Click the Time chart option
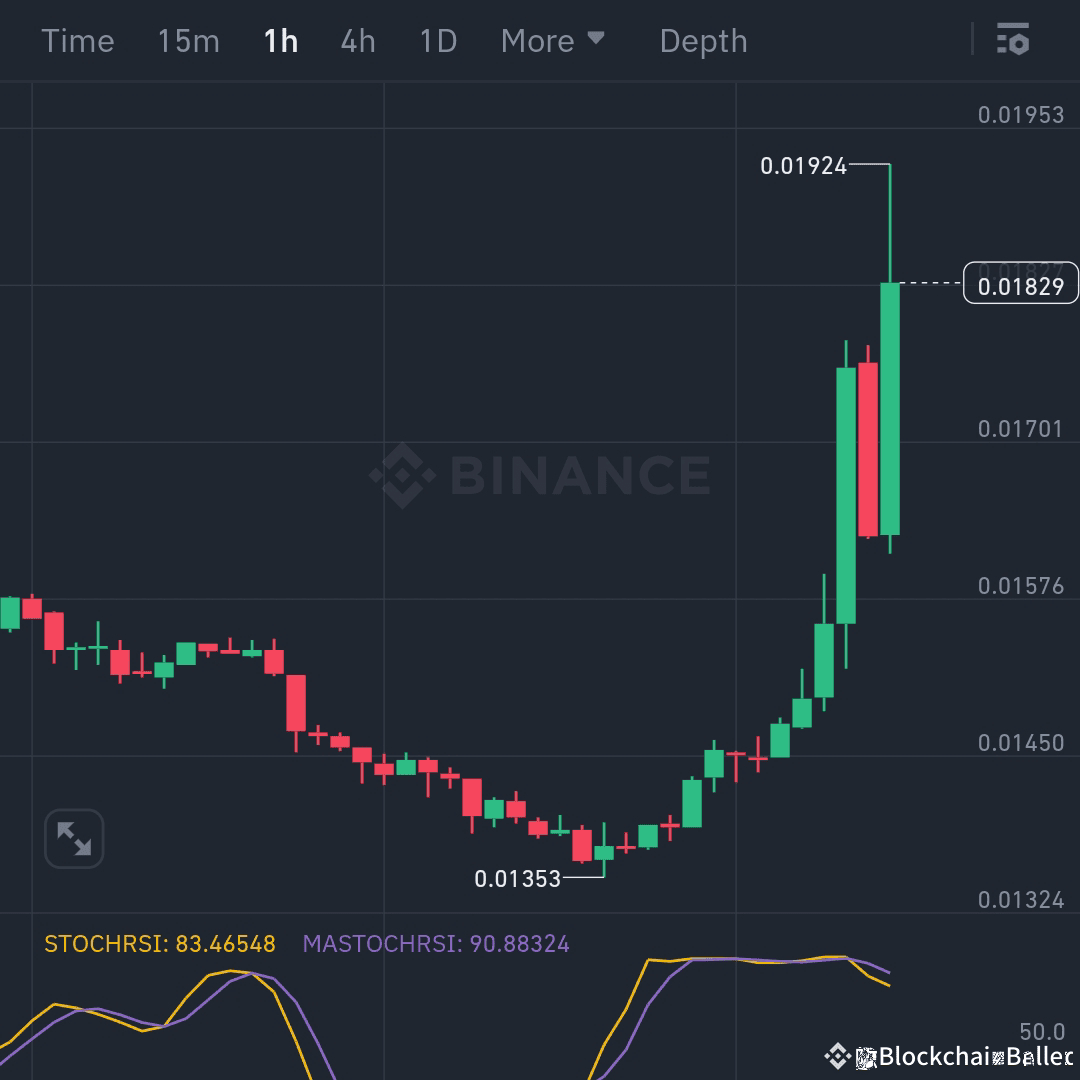Image resolution: width=1080 pixels, height=1080 pixels. (x=78, y=40)
